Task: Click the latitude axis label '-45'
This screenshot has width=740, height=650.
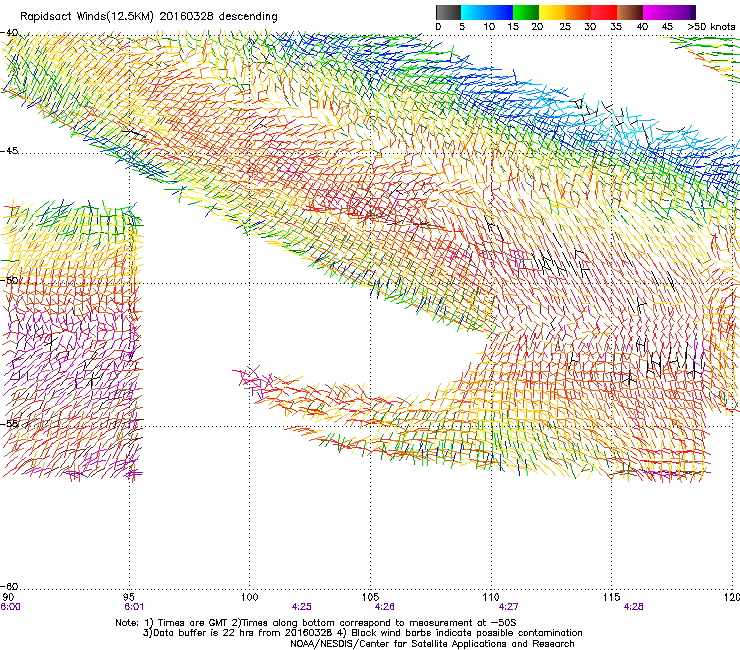Action: [x=9, y=151]
